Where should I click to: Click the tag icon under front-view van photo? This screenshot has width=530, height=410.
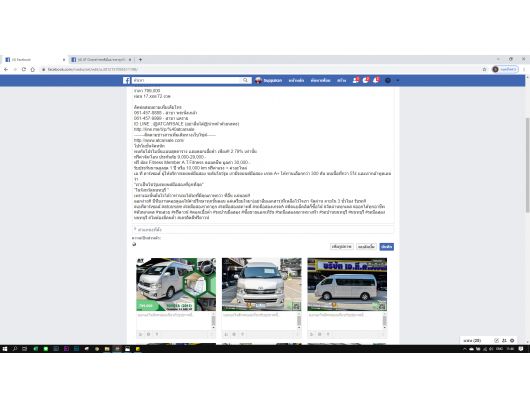coord(226,334)
